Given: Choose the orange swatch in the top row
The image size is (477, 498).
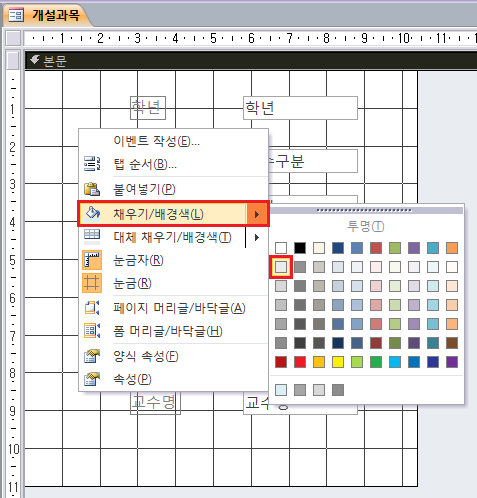Looking at the screenshot, I should [452, 248].
